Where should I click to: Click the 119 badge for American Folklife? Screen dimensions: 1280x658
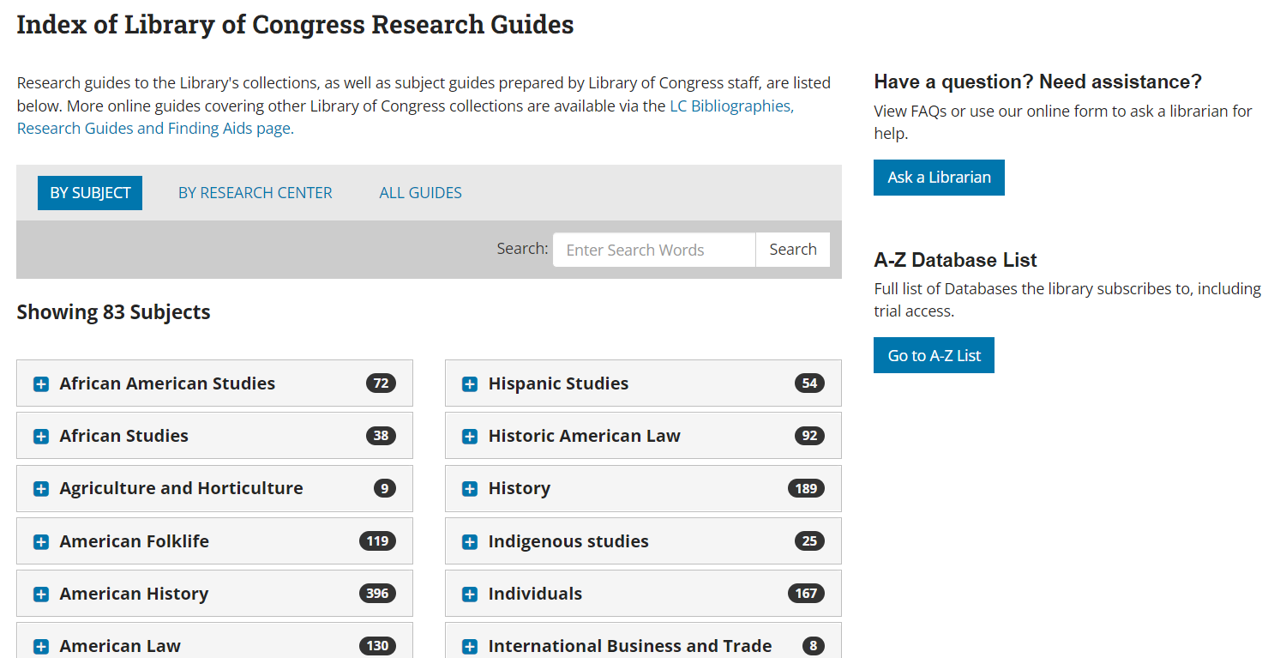(x=377, y=541)
